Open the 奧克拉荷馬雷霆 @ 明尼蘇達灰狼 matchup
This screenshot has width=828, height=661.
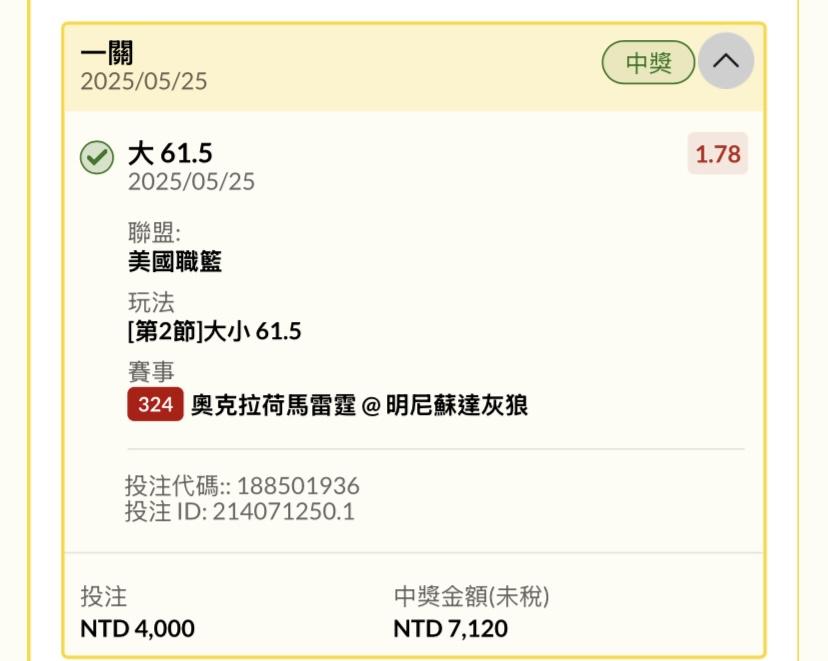359,405
